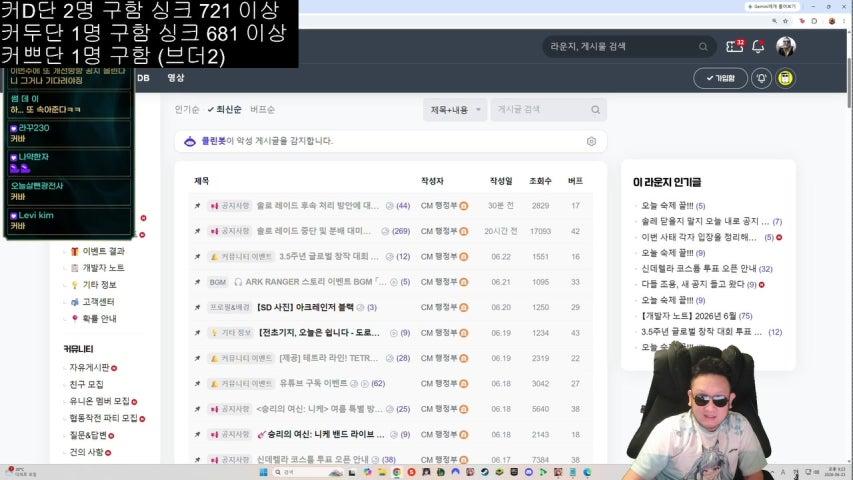Click the 작성일 column header

500,181
